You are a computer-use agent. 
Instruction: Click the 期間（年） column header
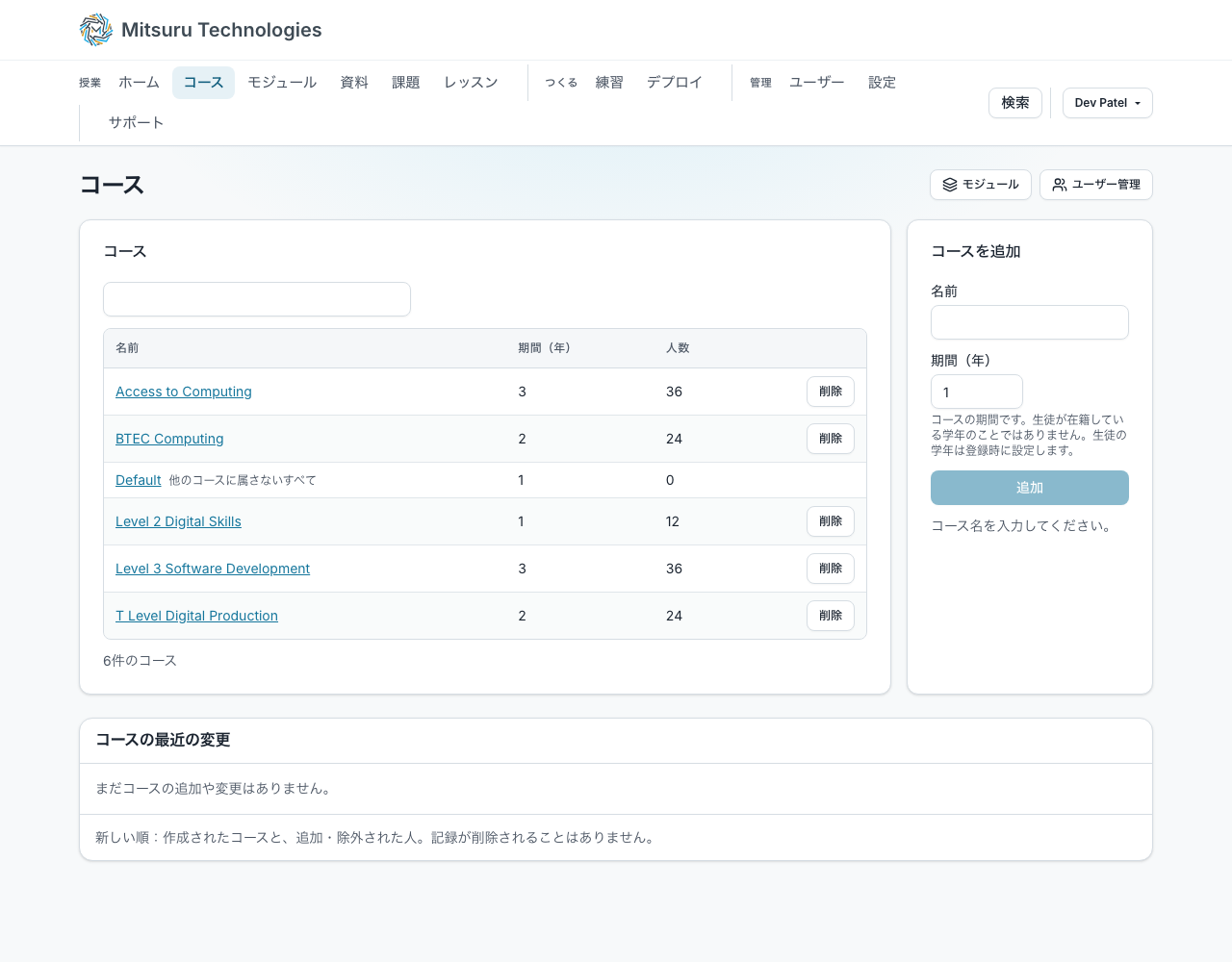point(545,348)
